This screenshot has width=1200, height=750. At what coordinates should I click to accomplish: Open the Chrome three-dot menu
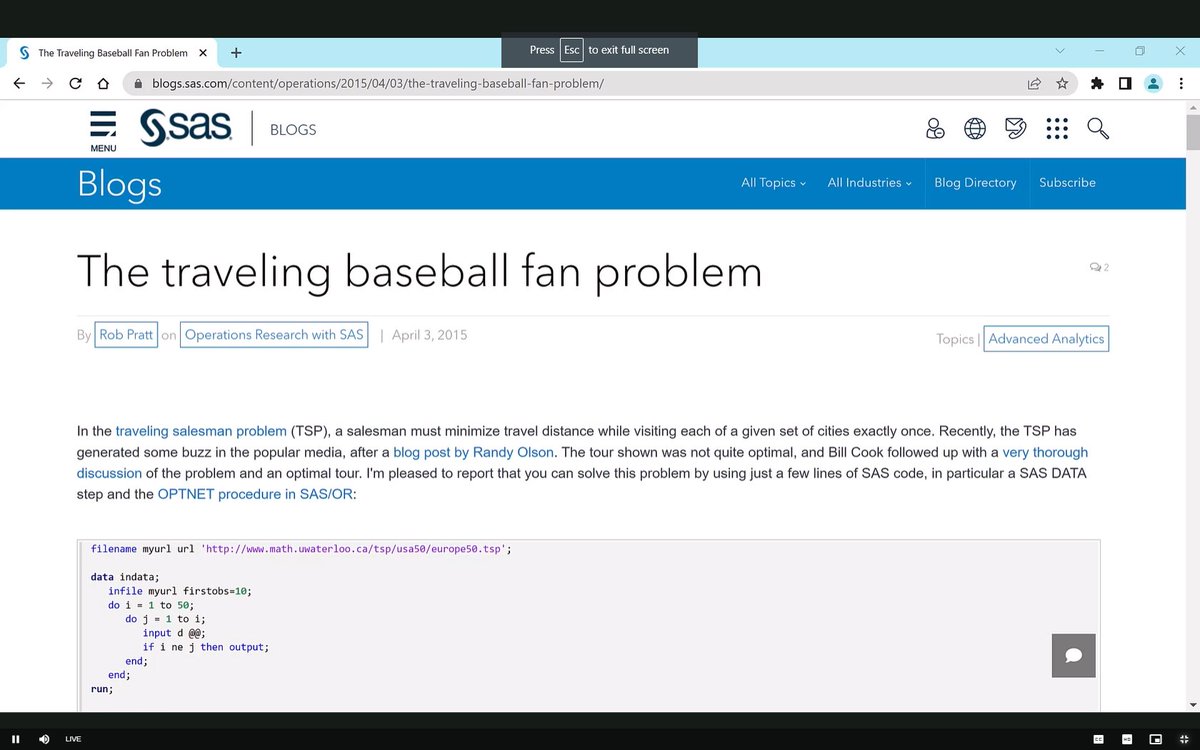(1181, 84)
